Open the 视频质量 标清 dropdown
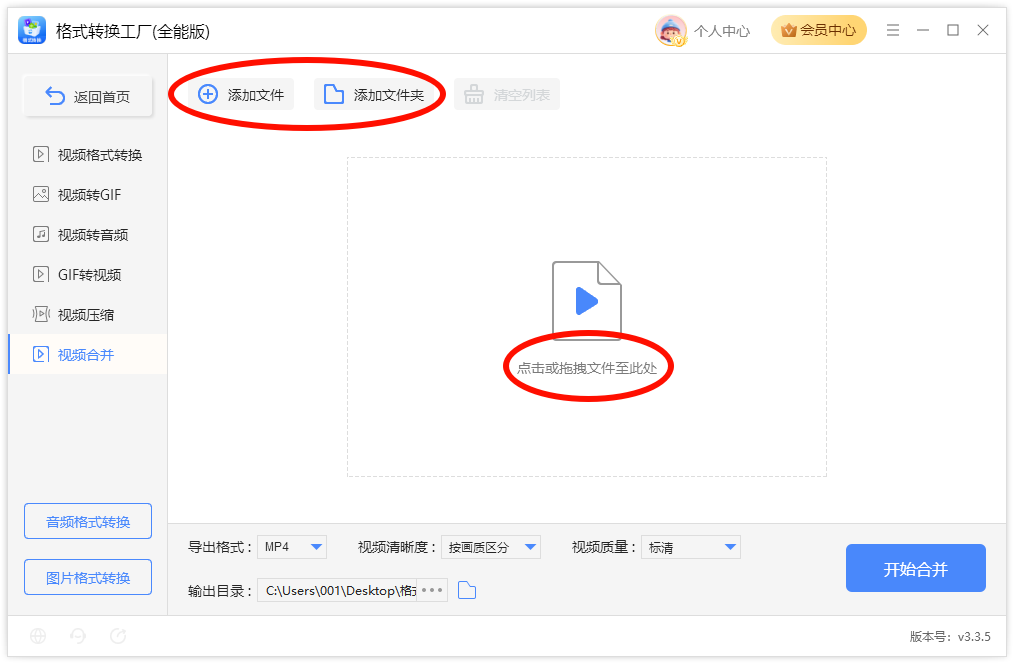 point(691,547)
